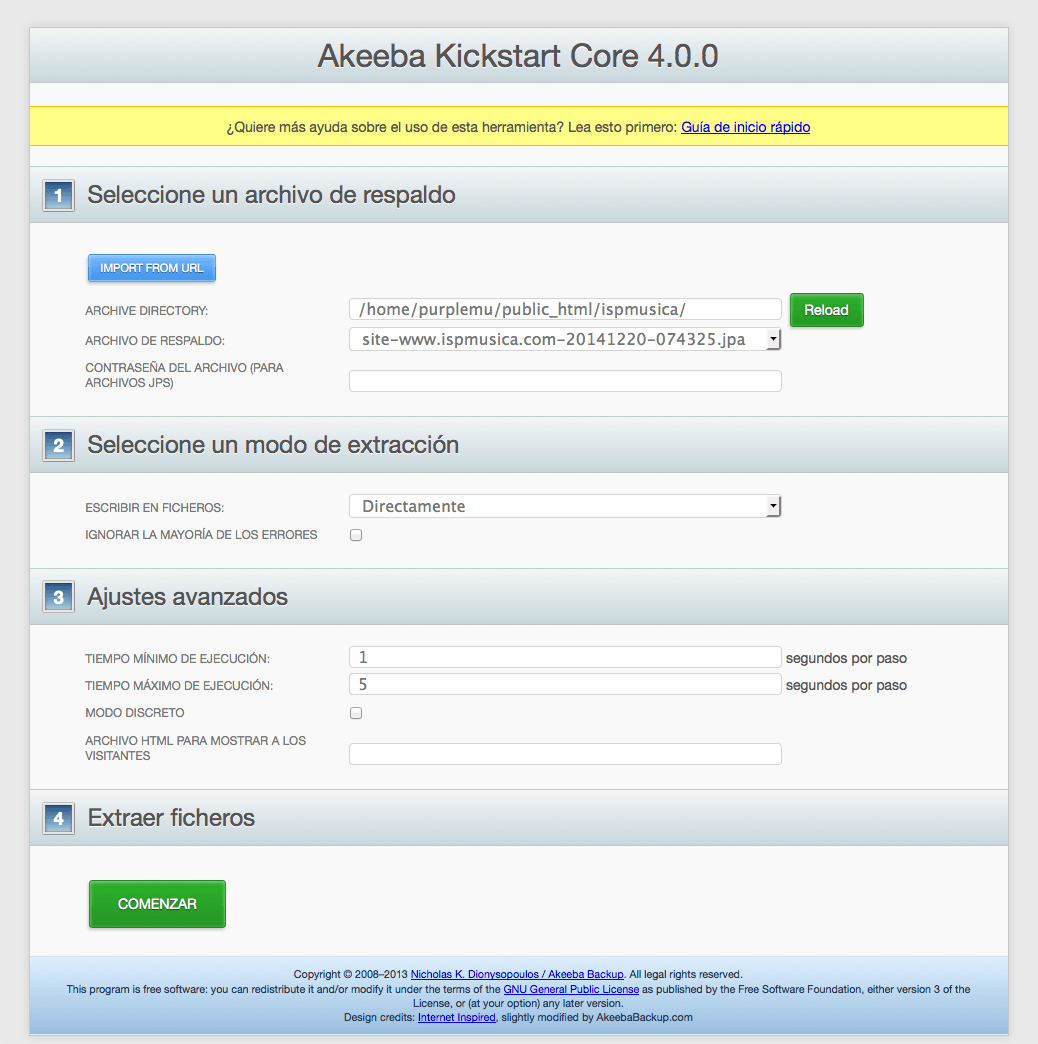Edit the Archive Directory path field
The height and width of the screenshot is (1044, 1038).
coord(565,310)
